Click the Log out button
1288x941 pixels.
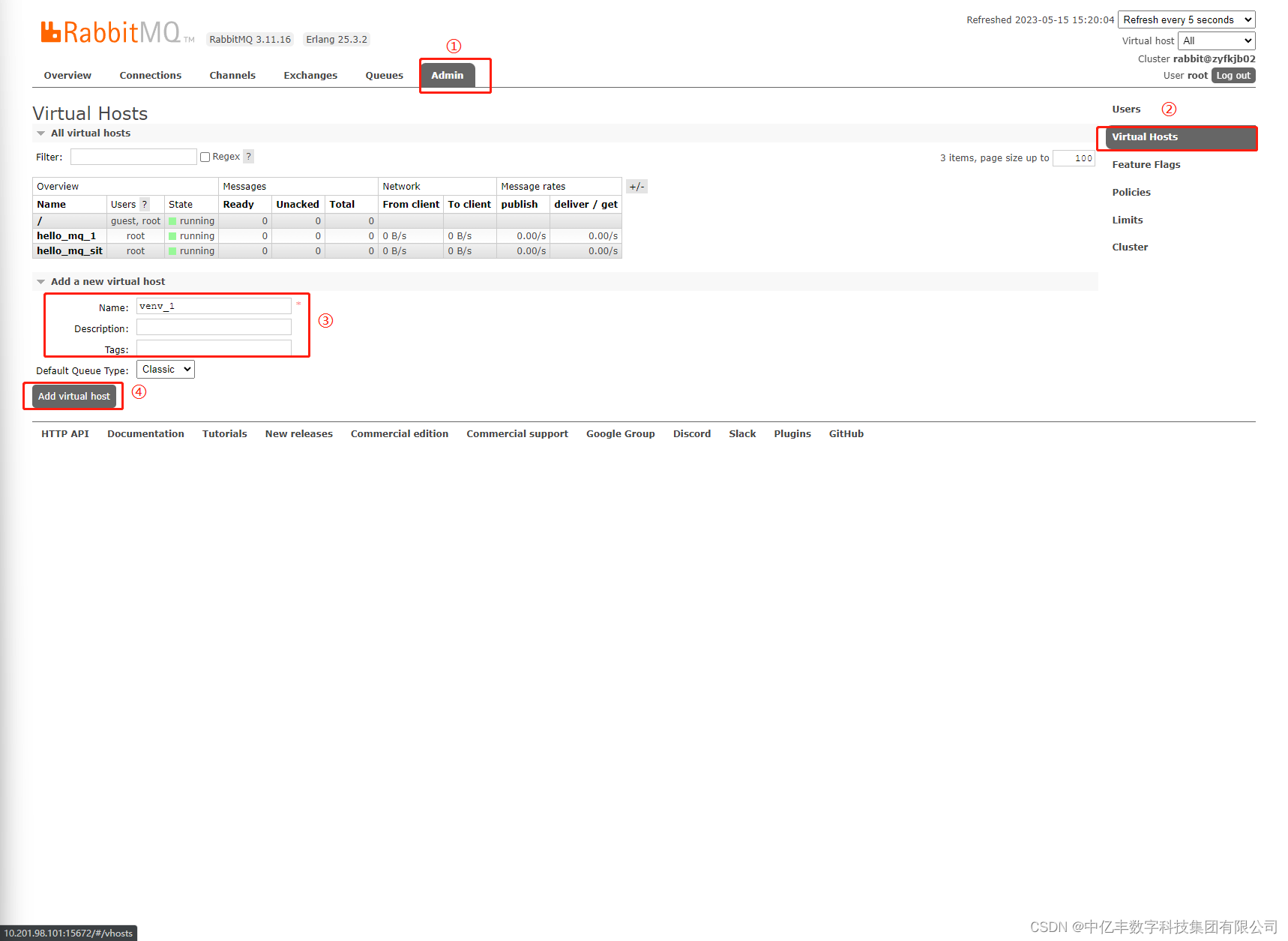(x=1233, y=76)
